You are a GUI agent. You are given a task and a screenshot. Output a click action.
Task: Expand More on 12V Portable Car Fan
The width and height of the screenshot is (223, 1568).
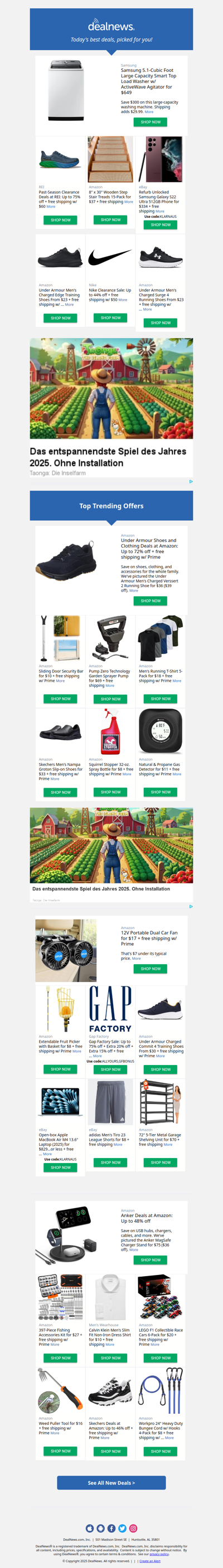pos(137,959)
